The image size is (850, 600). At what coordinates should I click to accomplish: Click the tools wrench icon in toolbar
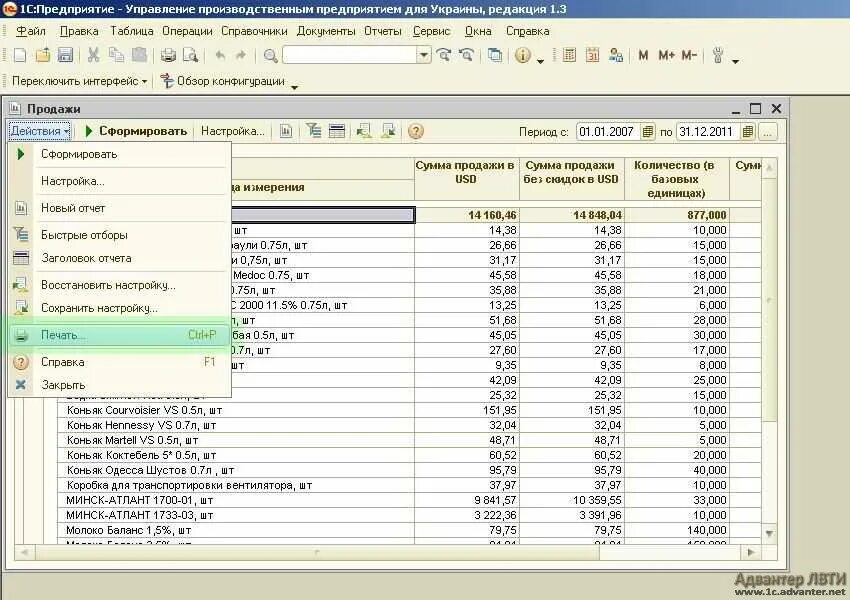[x=718, y=55]
